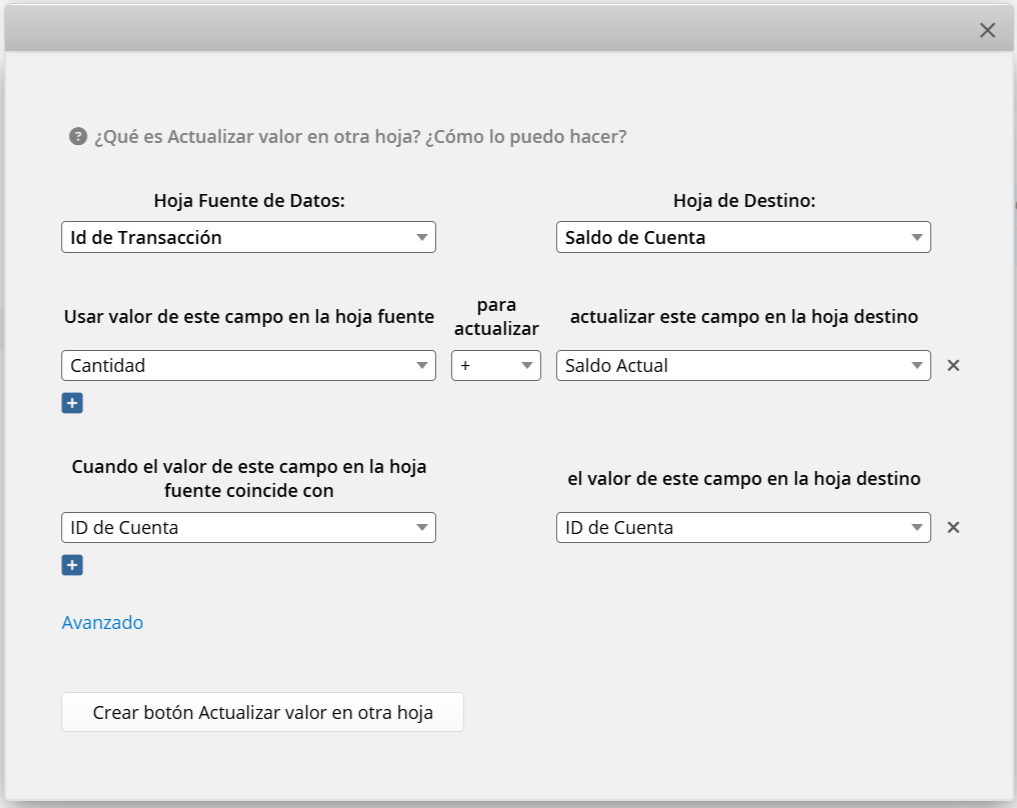
Task: Expand the Saldo Actual destination dropdown
Action: click(743, 366)
